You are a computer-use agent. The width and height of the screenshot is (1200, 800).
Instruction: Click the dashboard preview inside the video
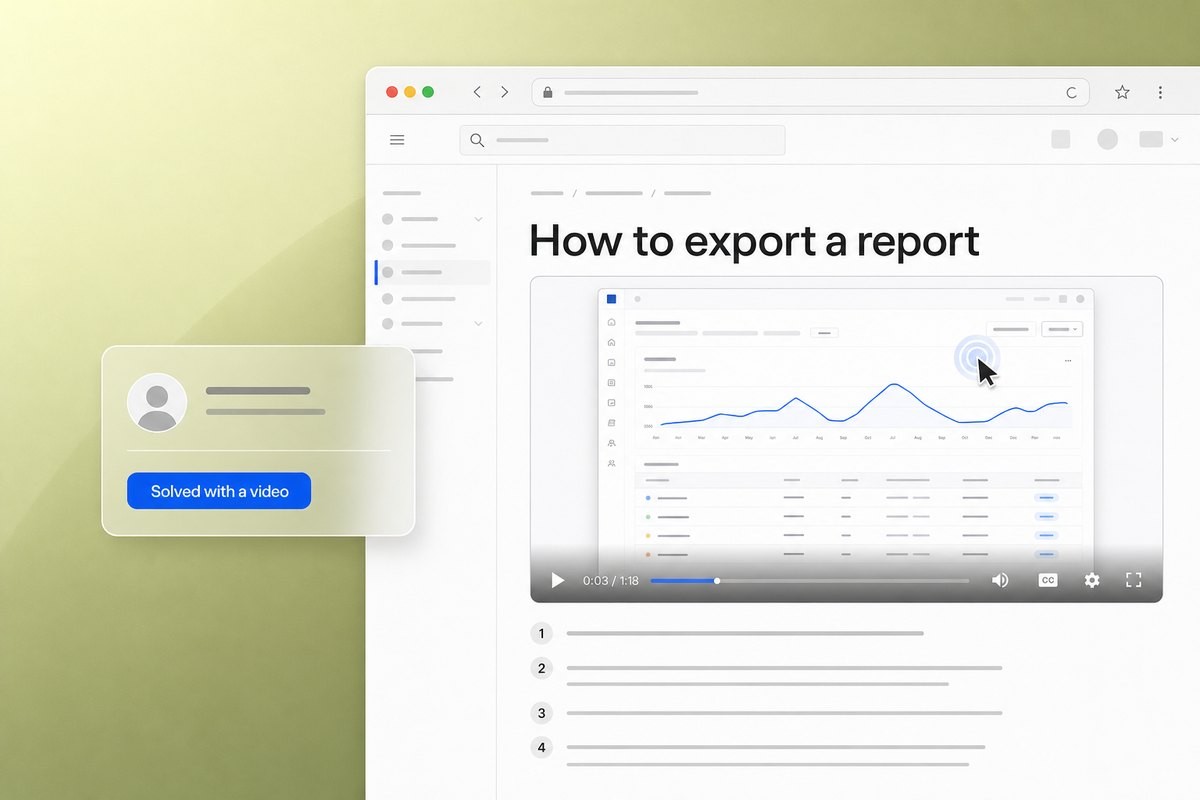point(846,430)
